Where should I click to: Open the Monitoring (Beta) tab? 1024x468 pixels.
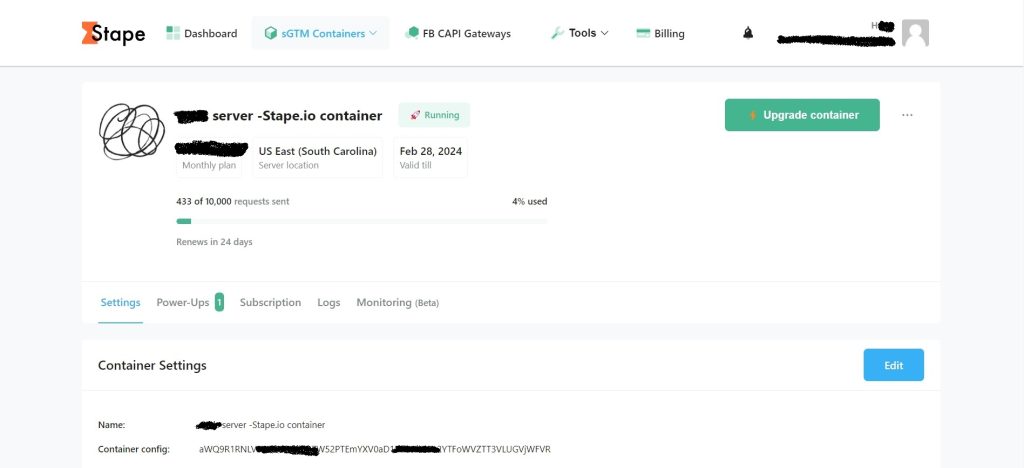pos(398,303)
